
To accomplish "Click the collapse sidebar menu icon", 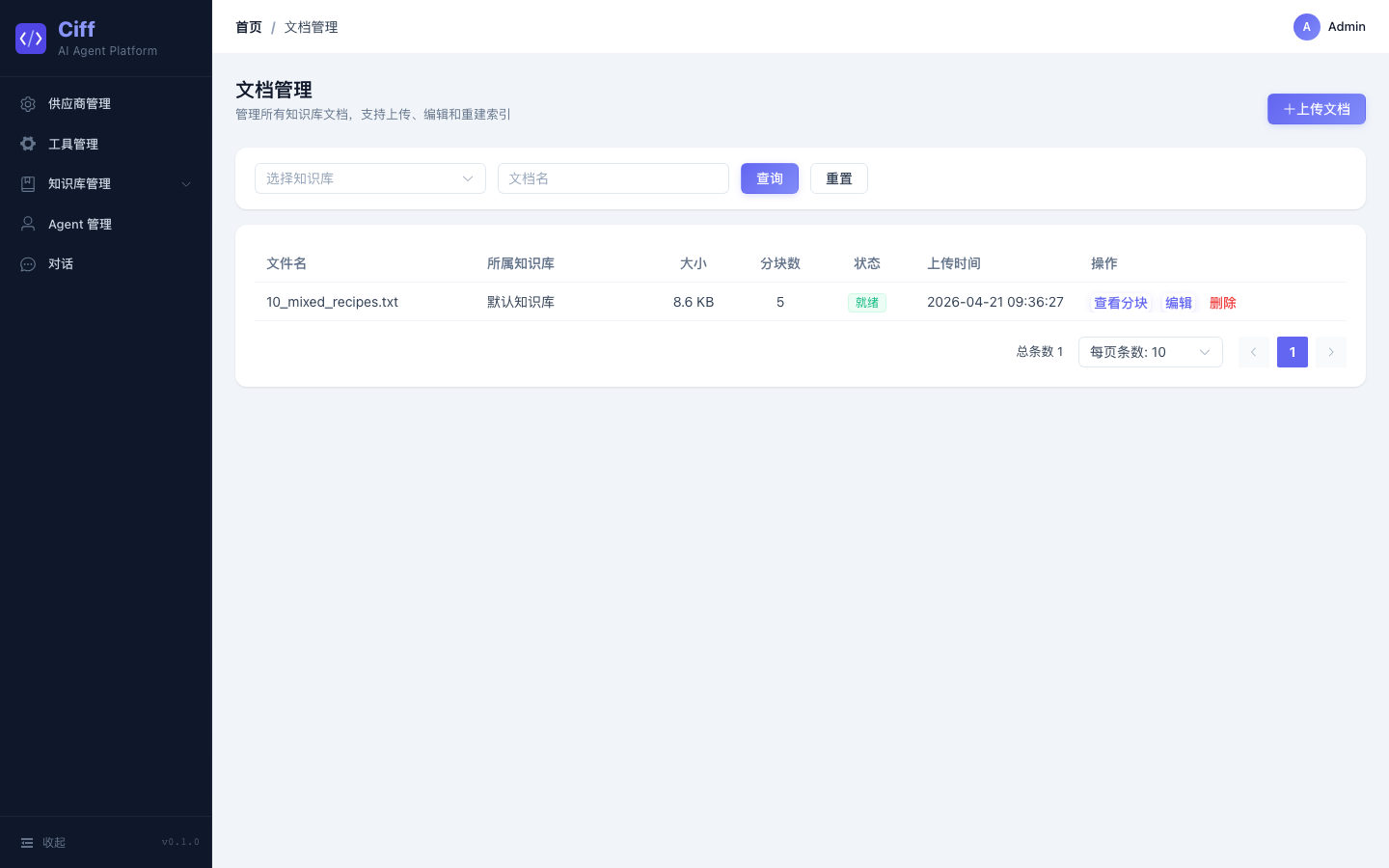I will pyautogui.click(x=27, y=843).
